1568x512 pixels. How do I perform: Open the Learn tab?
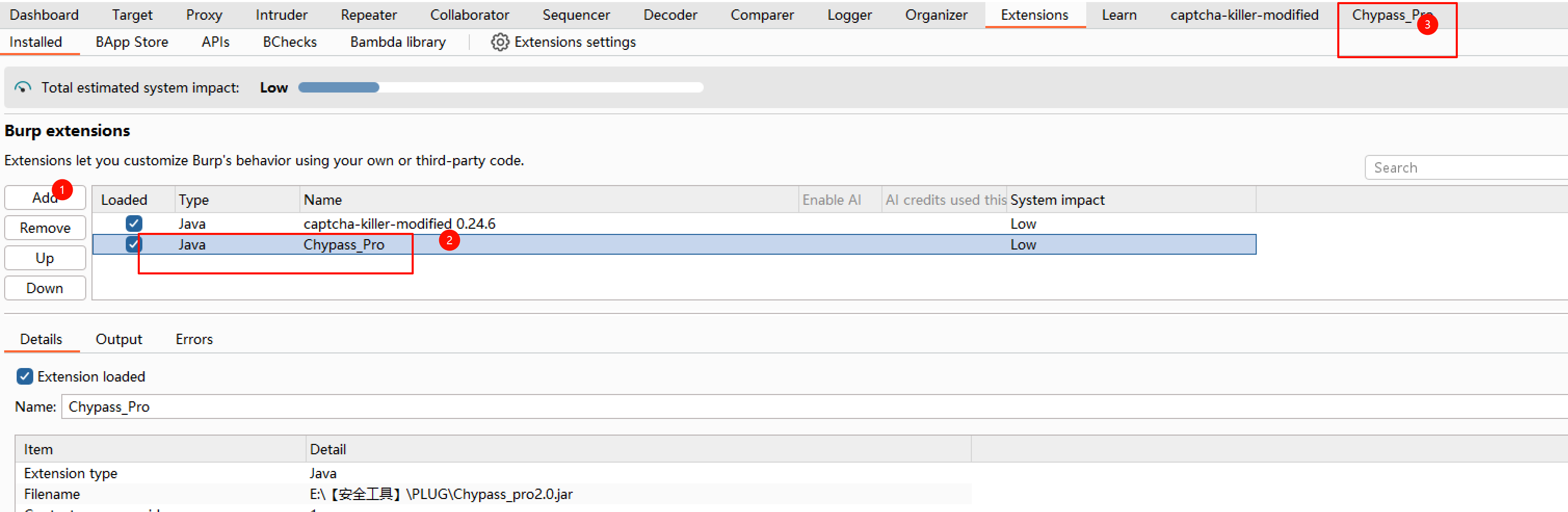[1119, 15]
